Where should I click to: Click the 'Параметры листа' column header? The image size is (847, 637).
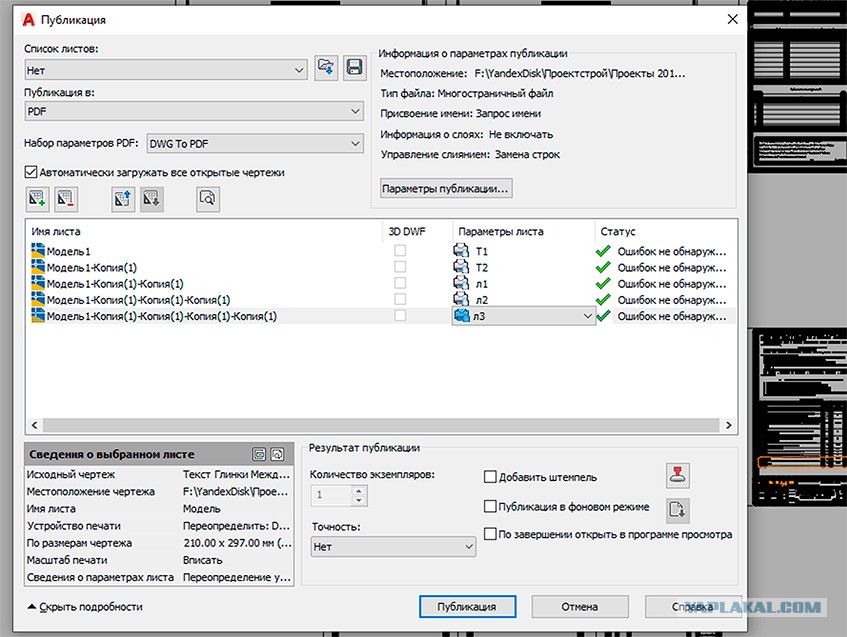501,231
